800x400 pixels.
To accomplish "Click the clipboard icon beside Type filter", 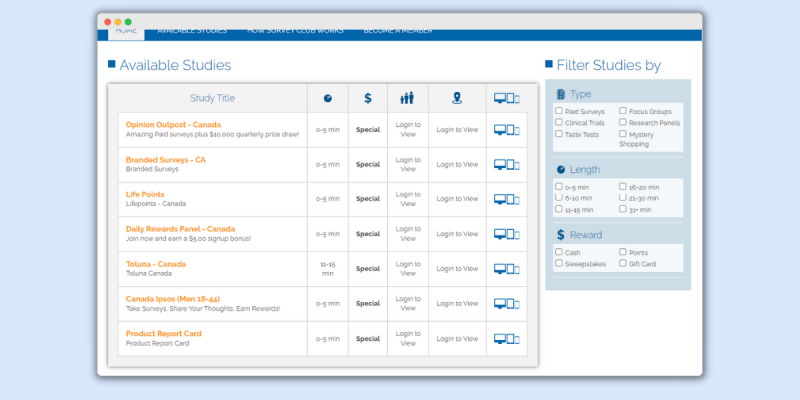I will click(x=561, y=94).
